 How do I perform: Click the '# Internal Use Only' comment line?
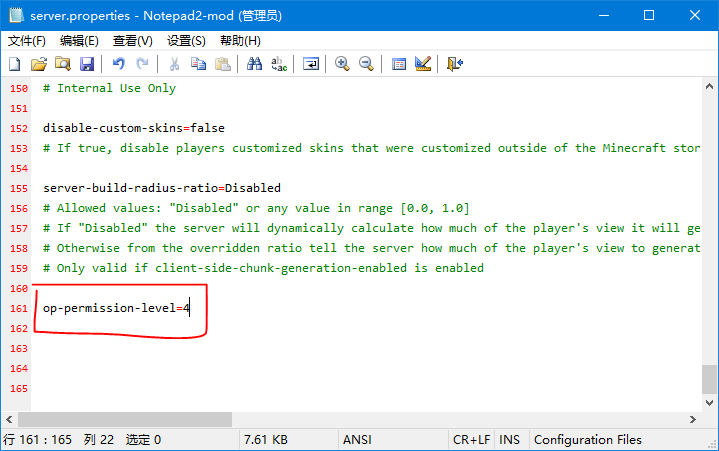[x=109, y=88]
